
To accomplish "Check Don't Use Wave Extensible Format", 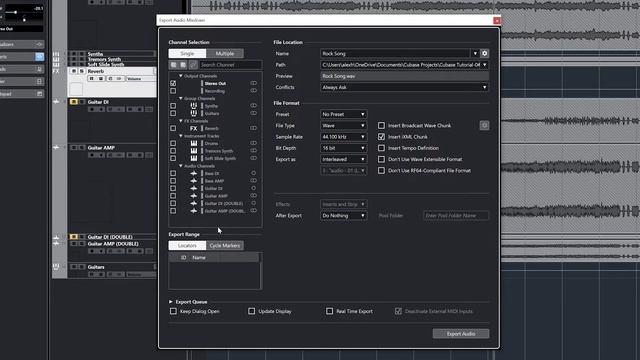I will click(381, 159).
